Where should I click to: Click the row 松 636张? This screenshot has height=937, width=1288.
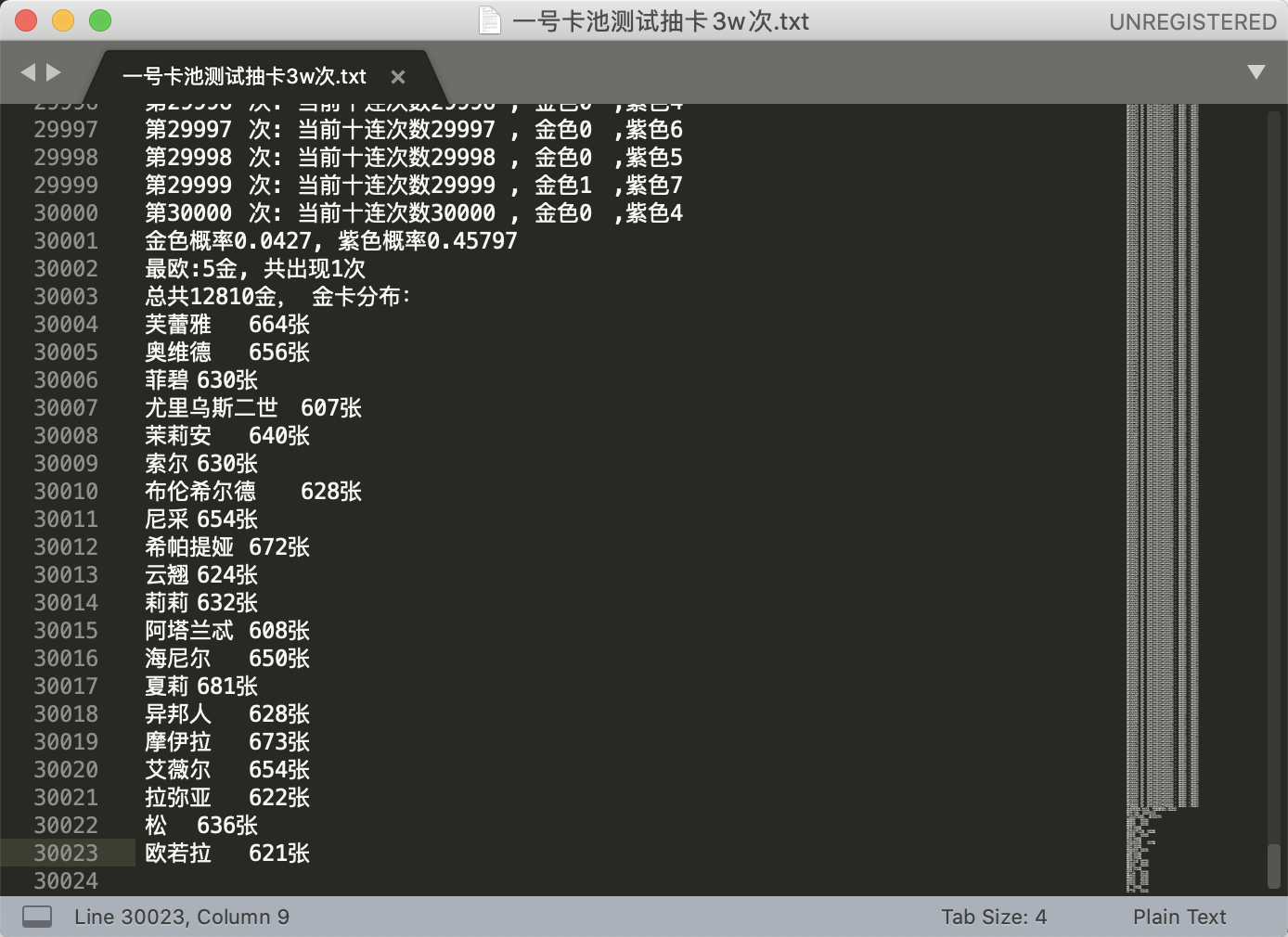point(201,826)
